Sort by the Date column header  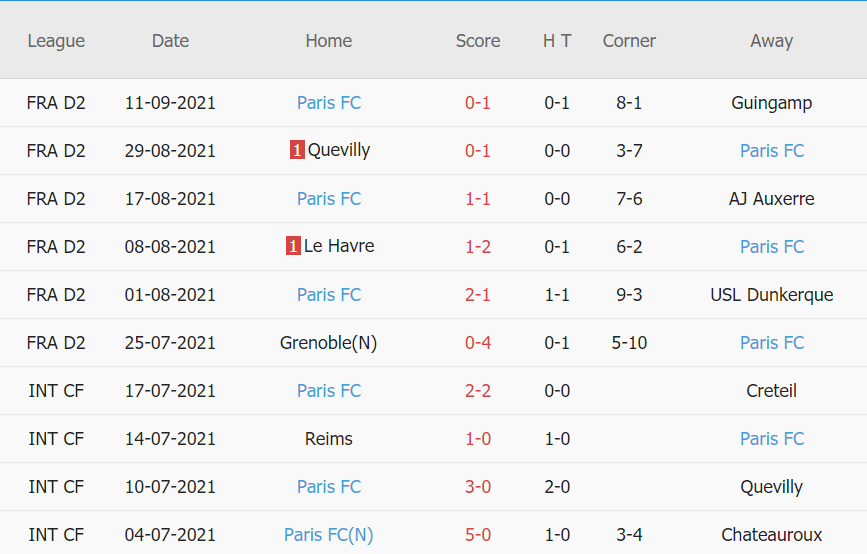pos(170,41)
